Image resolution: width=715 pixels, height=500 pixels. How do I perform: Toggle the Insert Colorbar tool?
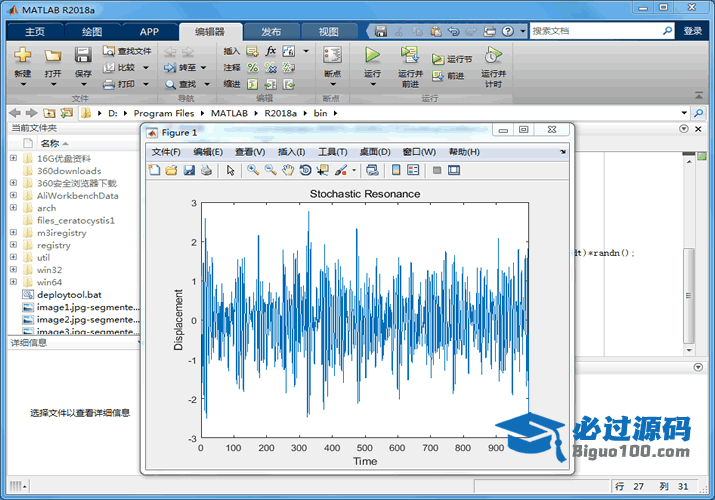pos(396,170)
